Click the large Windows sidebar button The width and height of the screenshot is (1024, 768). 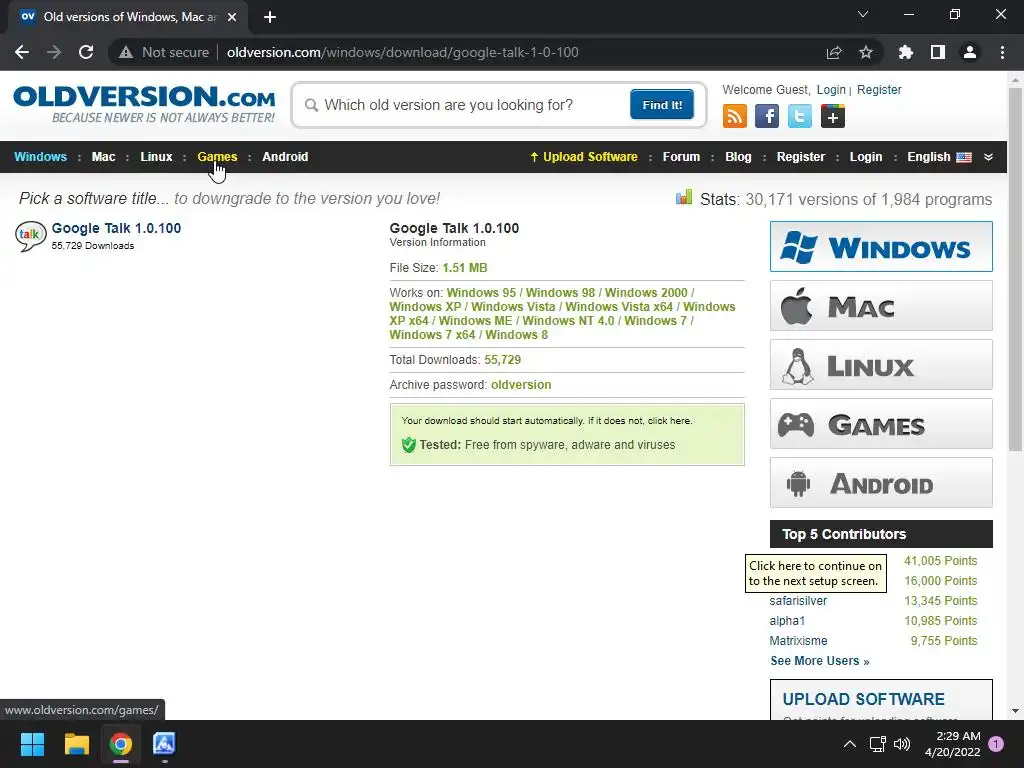click(x=881, y=246)
